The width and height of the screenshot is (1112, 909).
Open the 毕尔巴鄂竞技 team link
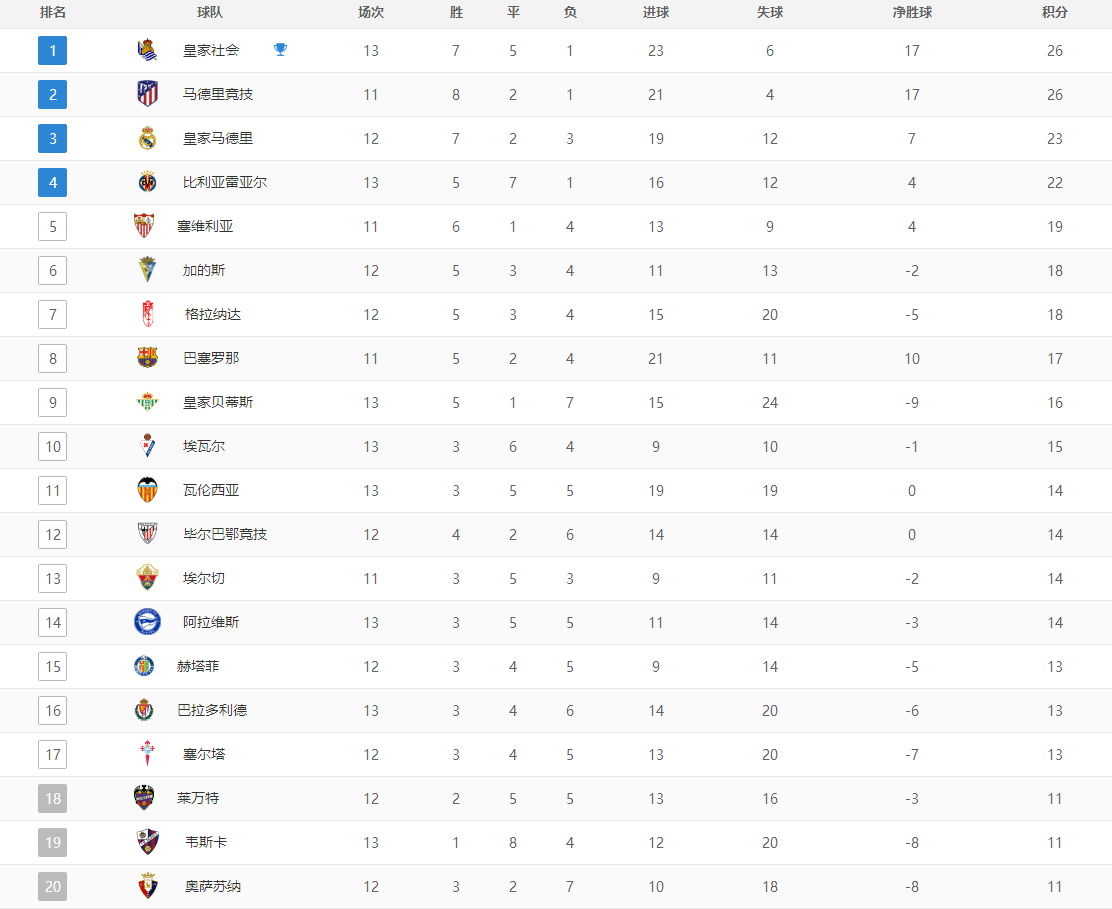225,534
